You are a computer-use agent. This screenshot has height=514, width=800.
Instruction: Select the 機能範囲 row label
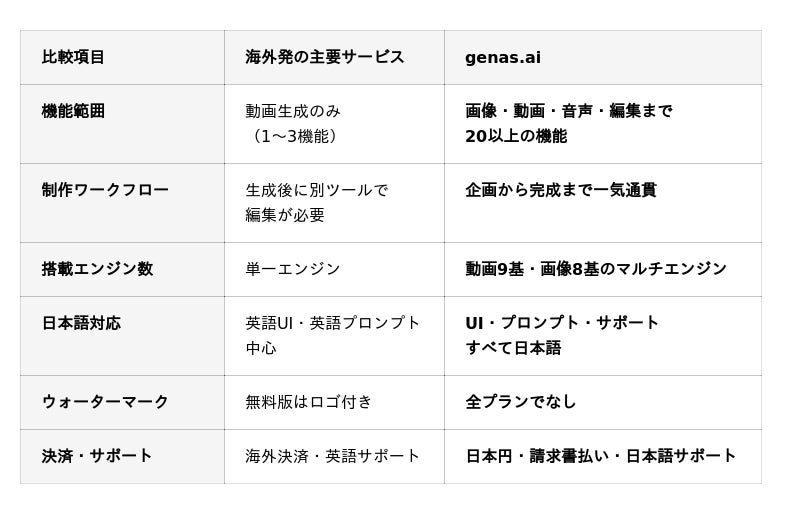tap(73, 111)
